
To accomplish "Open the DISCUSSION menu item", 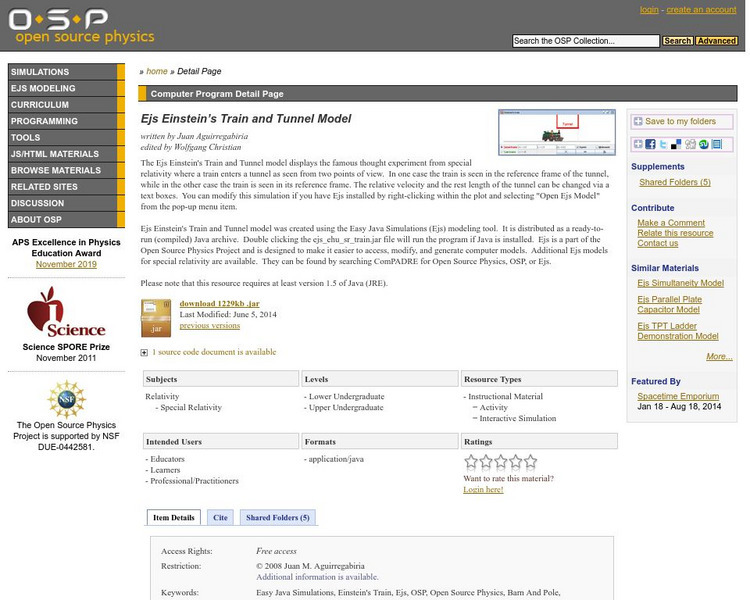I will coord(66,203).
